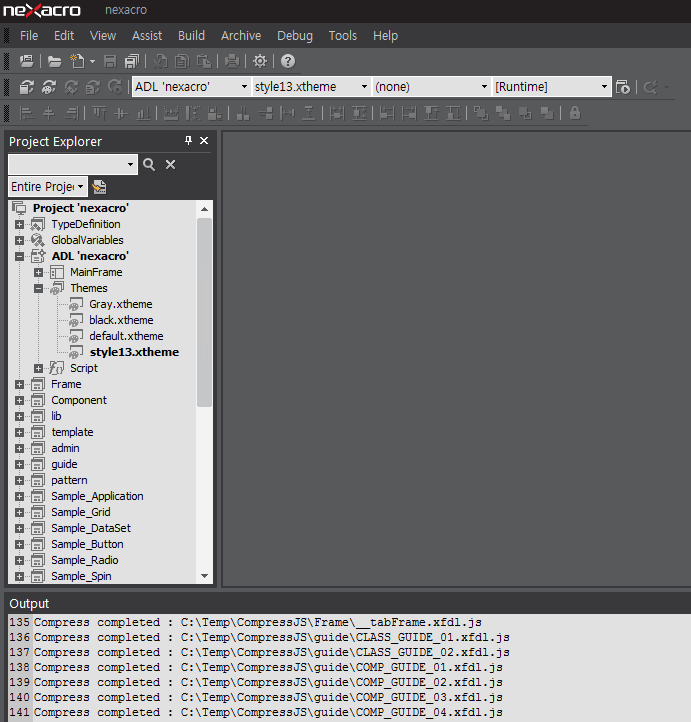Viewport: 691px width, 722px height.
Task: Click the new project icon in the toolbar
Action: pyautogui.click(x=27, y=61)
